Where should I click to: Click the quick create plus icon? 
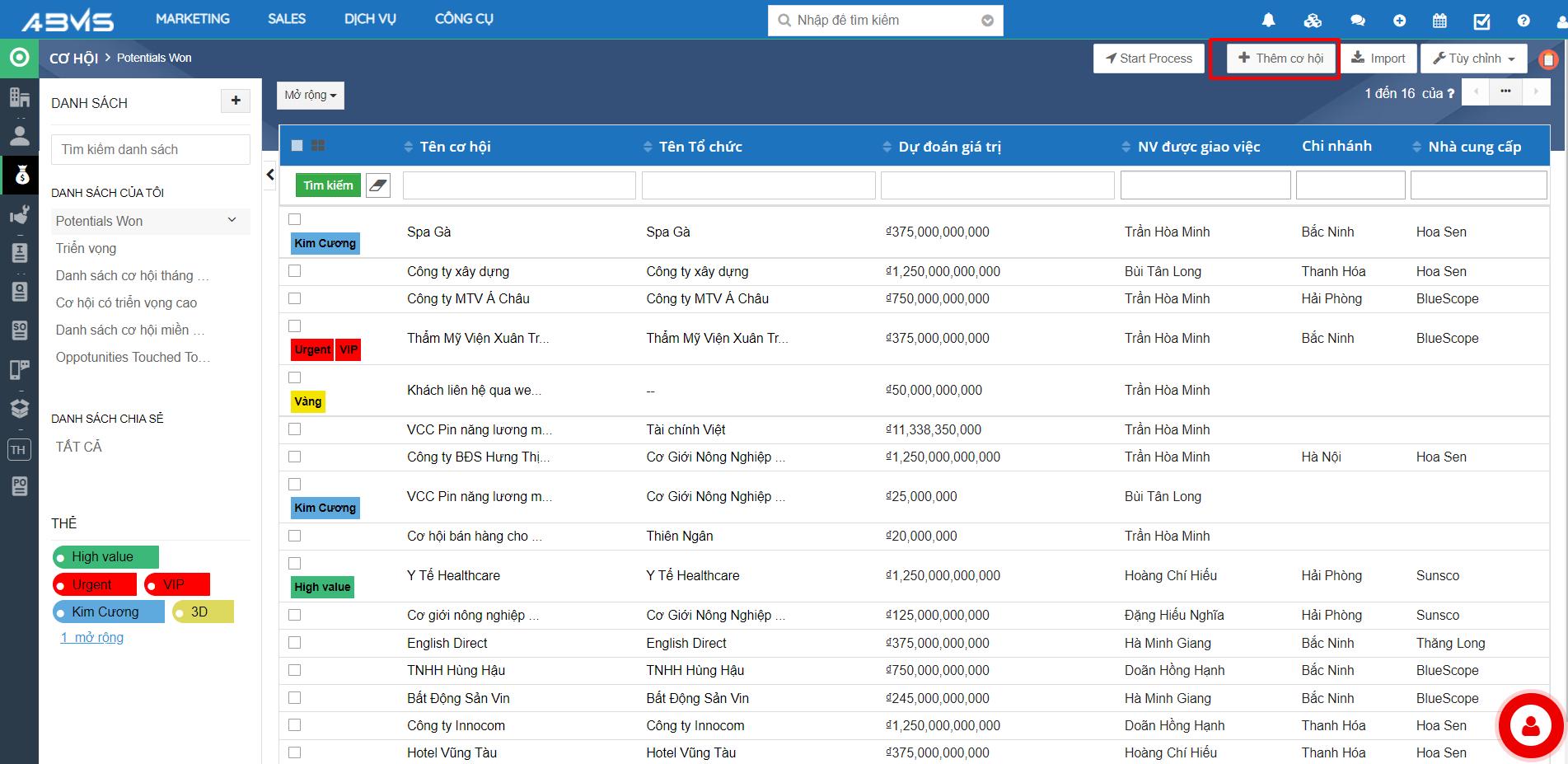pos(1399,21)
